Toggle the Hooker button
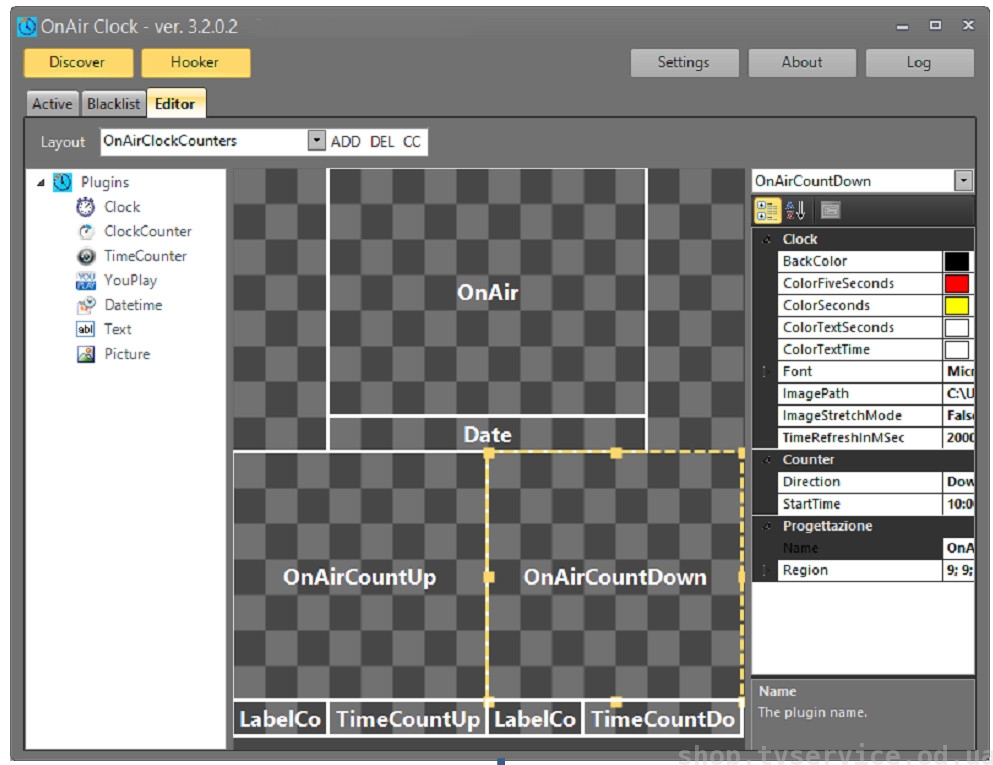Image resolution: width=993 pixels, height=765 pixels. pyautogui.click(x=195, y=62)
